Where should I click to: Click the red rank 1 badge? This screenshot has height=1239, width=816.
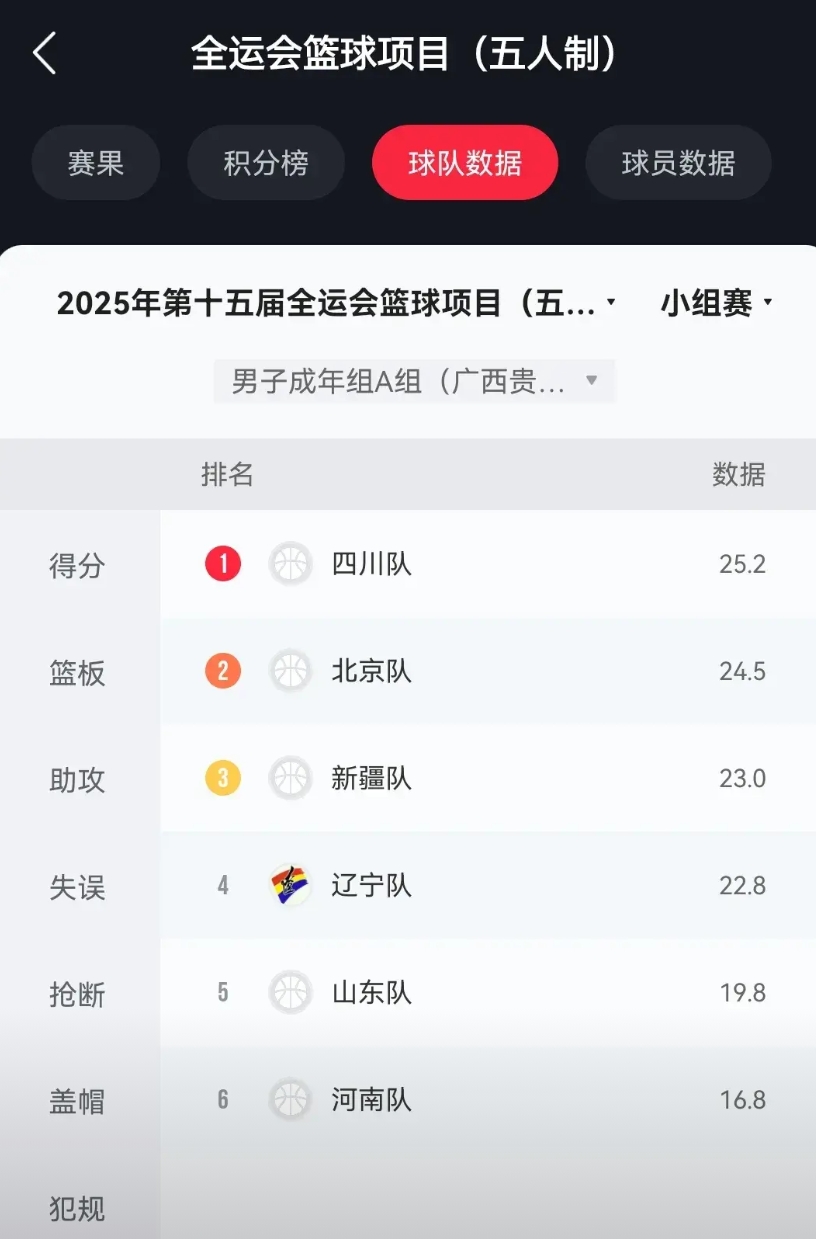pos(223,564)
